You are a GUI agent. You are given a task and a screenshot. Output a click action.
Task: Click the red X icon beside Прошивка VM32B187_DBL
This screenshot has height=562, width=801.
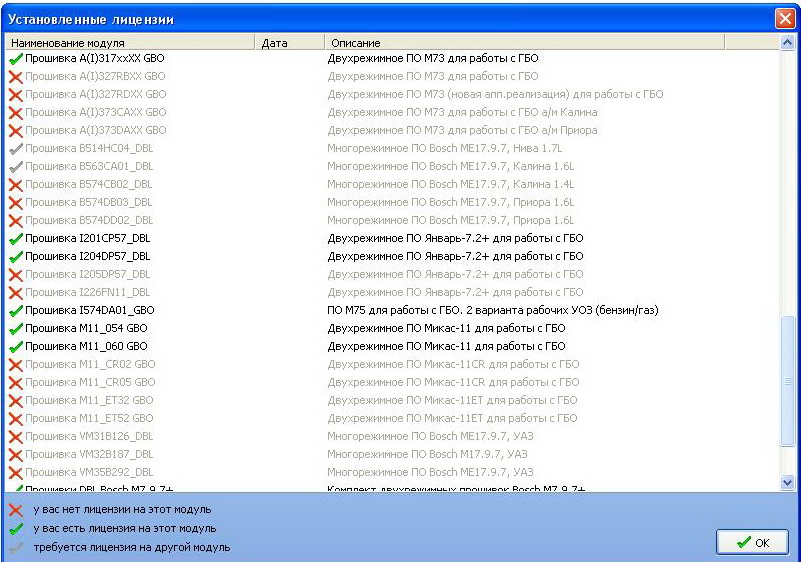pos(16,455)
